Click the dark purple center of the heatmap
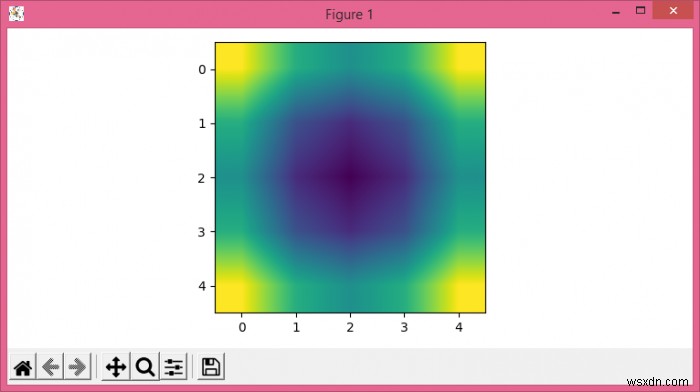The image size is (700, 392). 350,177
